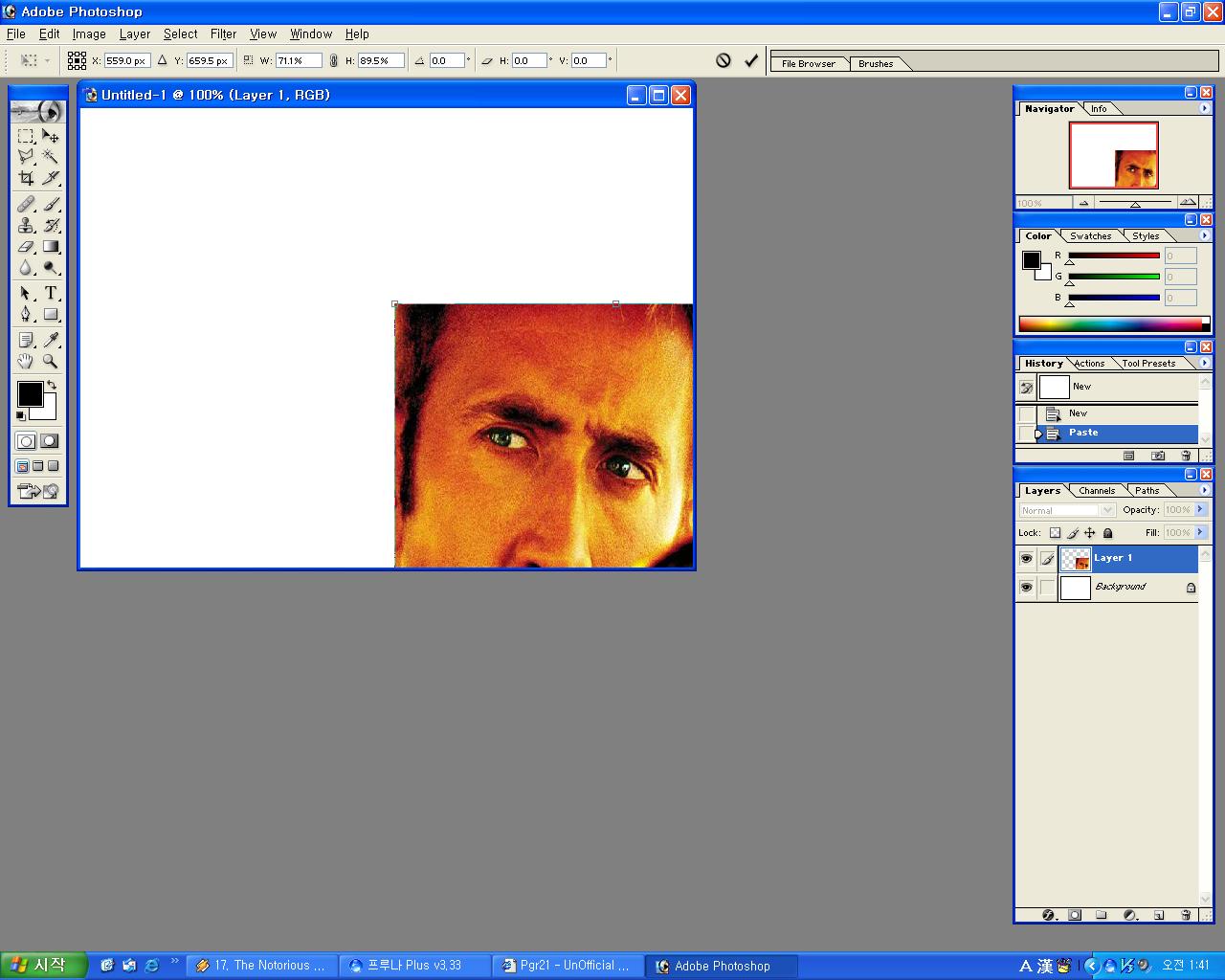This screenshot has width=1225, height=980.
Task: Select the History Brush tool
Action: pyautogui.click(x=51, y=225)
